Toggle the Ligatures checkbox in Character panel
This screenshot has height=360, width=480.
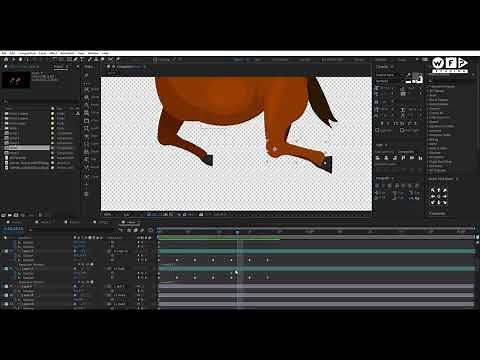[378, 130]
